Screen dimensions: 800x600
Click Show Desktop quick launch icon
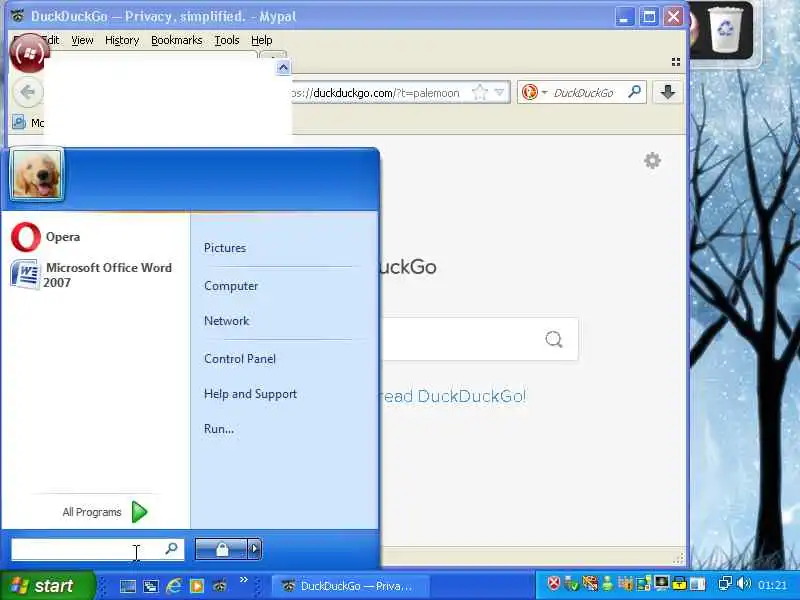click(128, 586)
